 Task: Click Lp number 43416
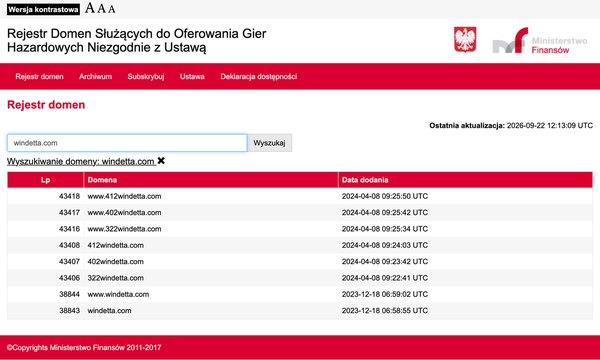(69, 229)
